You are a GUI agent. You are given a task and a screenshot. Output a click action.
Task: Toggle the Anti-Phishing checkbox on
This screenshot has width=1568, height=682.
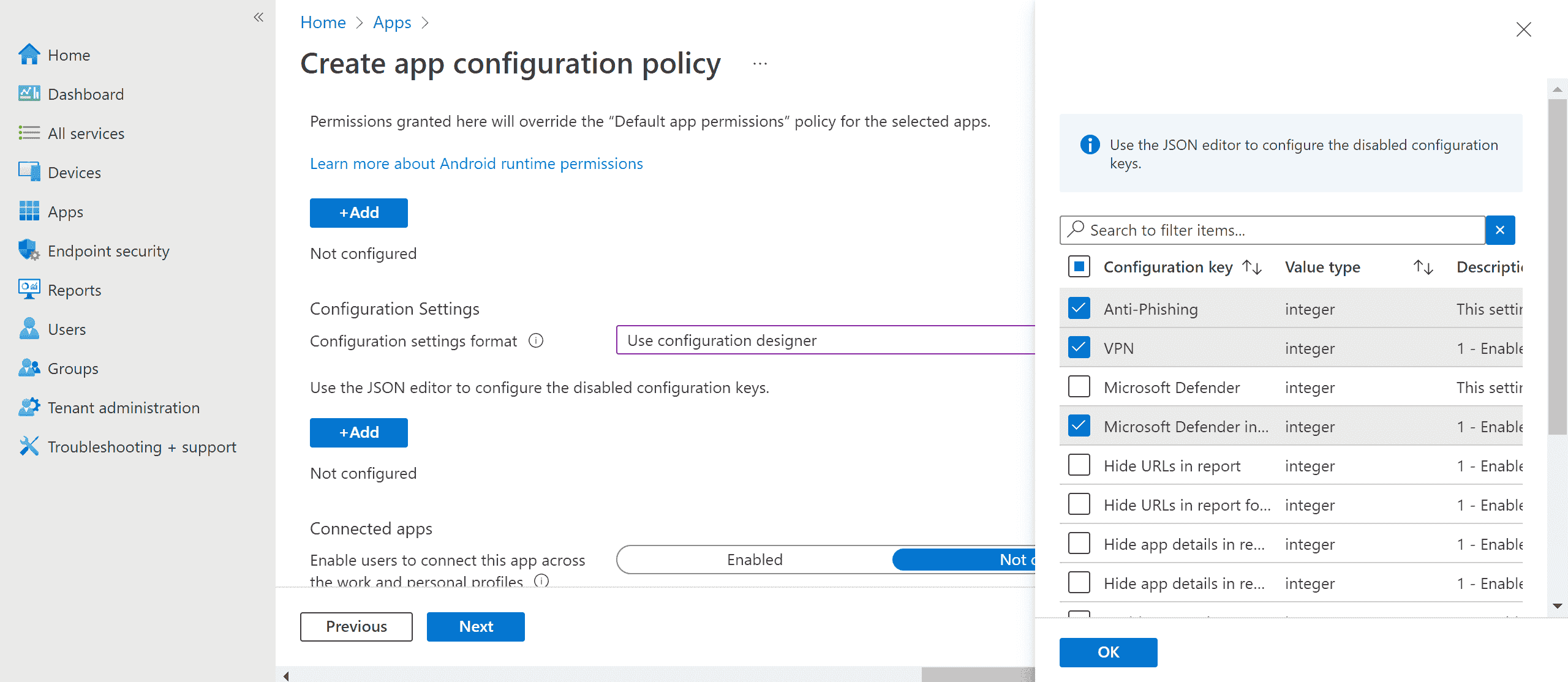[x=1079, y=308]
